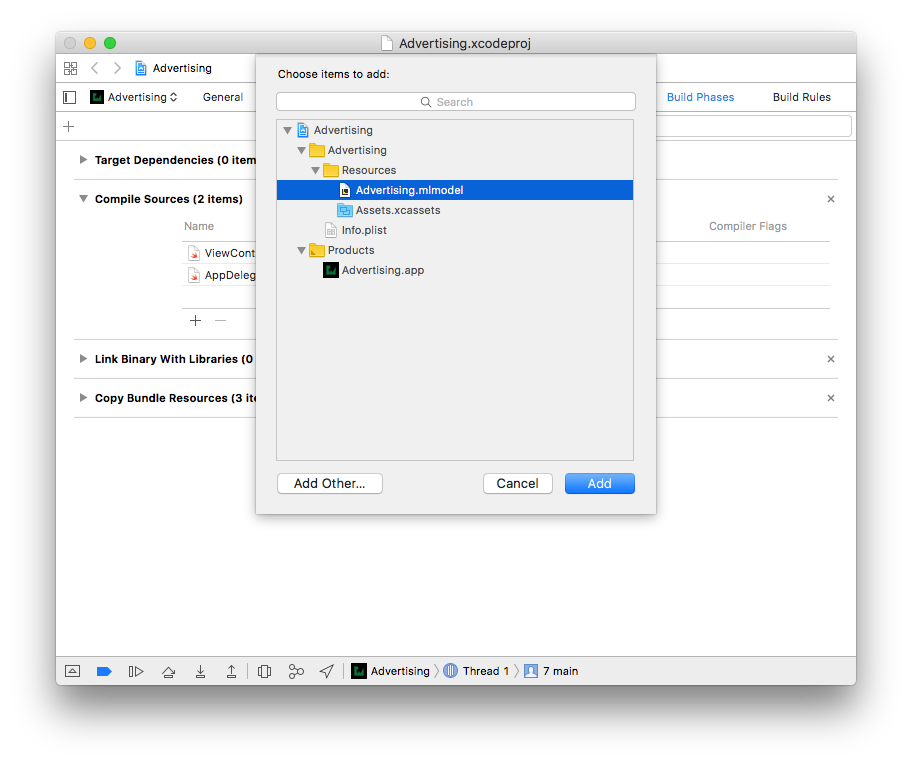Go forward with the right chevron
Viewport: 912px width, 765px height.
(117, 69)
